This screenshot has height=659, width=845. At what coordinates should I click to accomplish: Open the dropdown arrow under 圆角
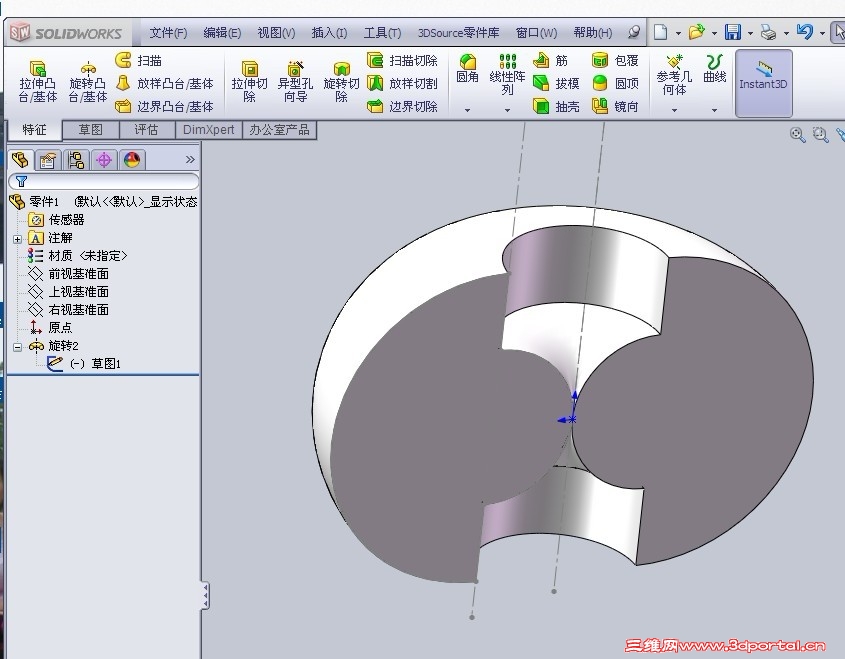[x=467, y=110]
